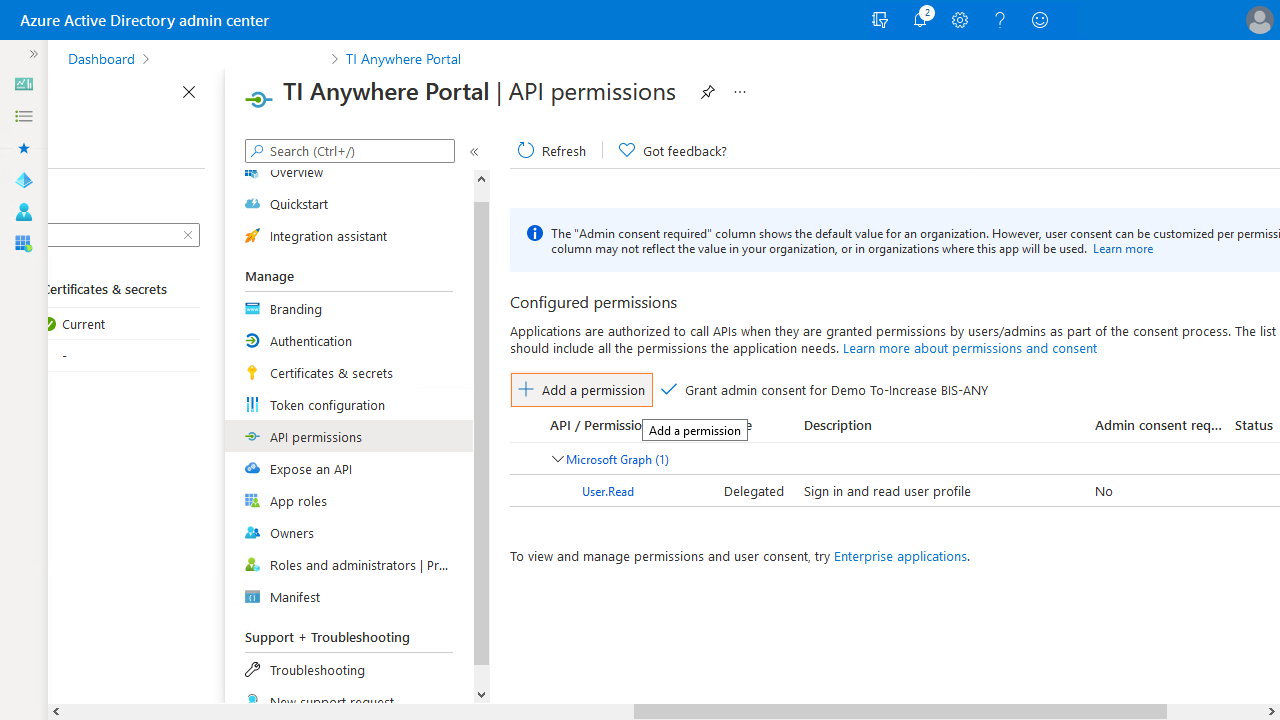Click the Delegated type cell
1280x720 pixels.
tap(754, 491)
